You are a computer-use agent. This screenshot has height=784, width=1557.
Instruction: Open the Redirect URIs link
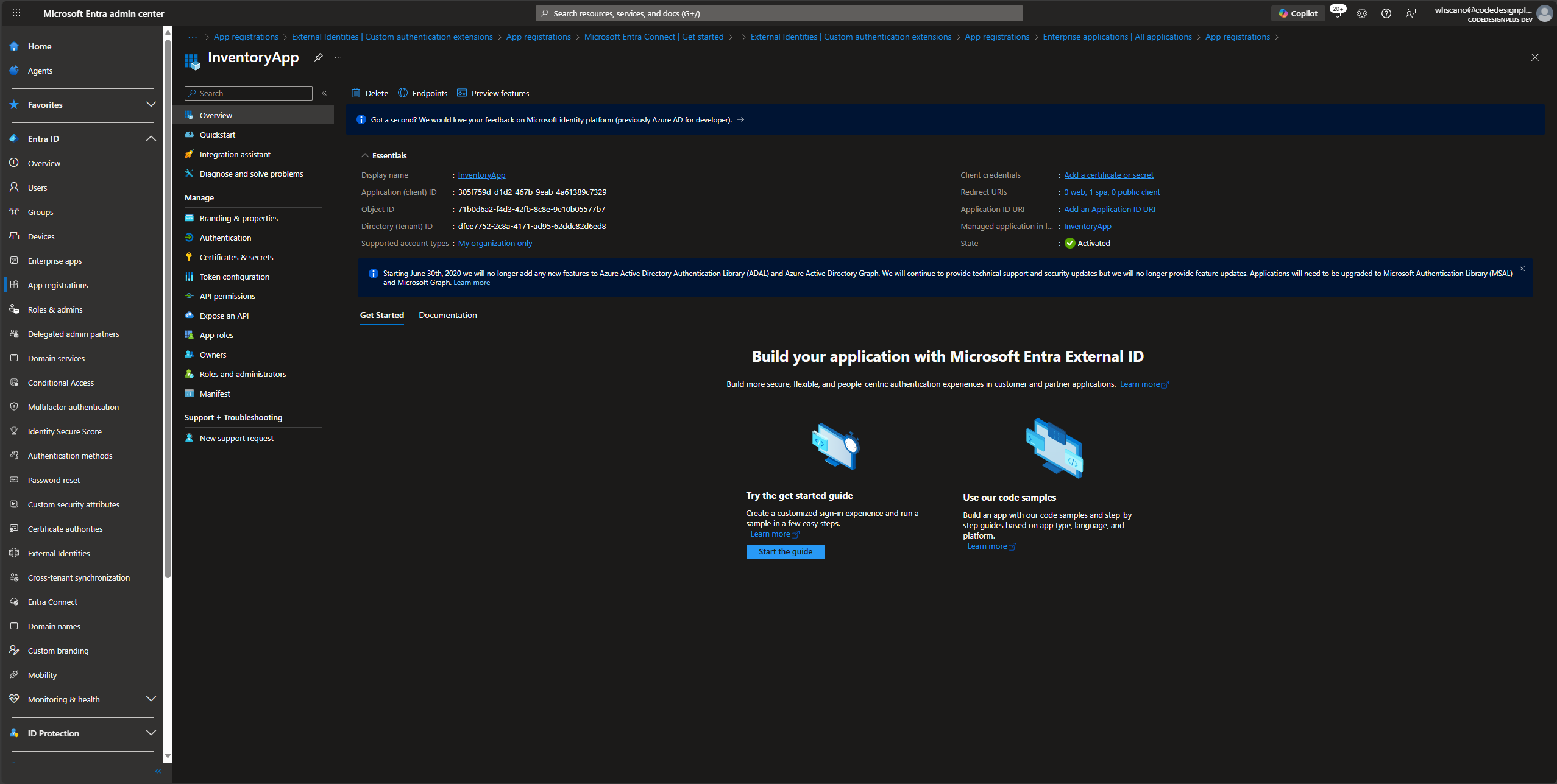1112,192
